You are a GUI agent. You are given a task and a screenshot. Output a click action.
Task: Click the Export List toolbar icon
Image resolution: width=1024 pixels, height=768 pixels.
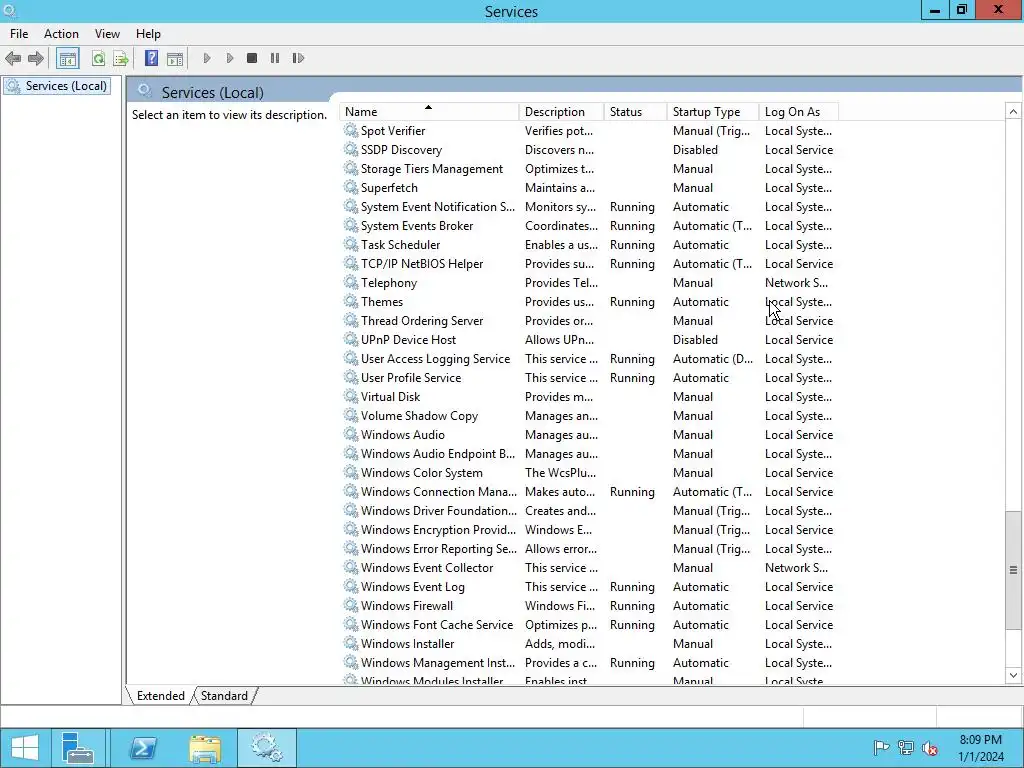[121, 59]
